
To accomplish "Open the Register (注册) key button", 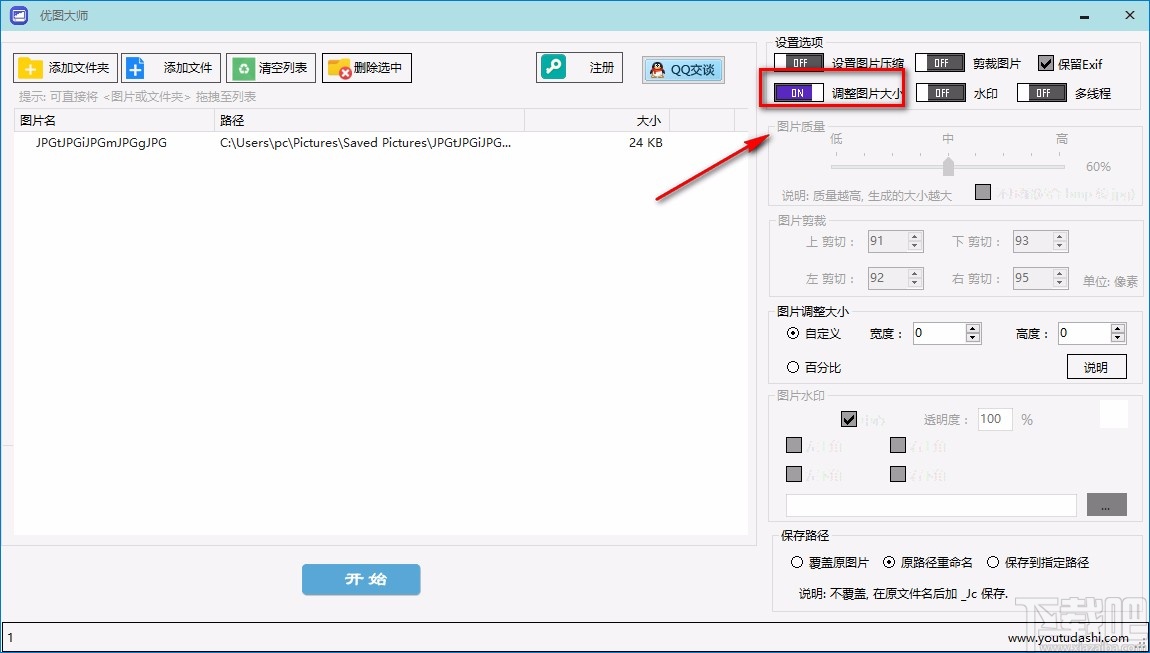I will (x=579, y=68).
